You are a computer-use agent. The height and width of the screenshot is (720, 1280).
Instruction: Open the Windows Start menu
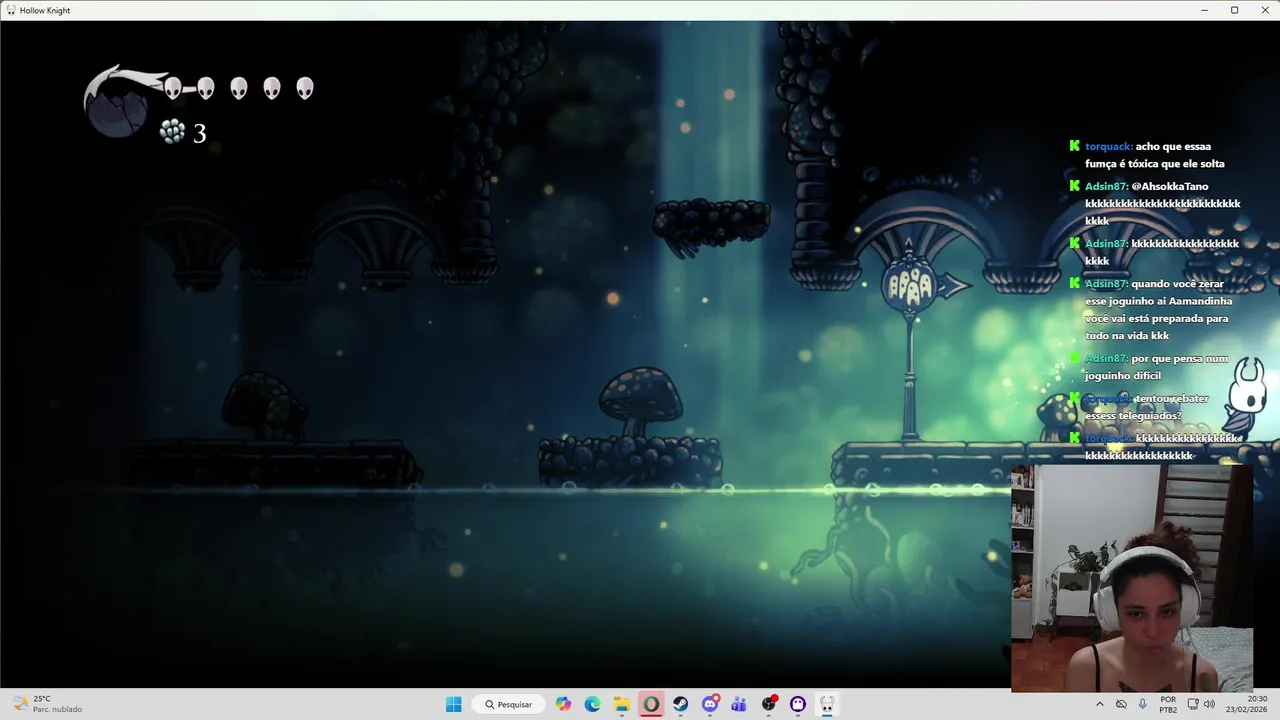[454, 704]
